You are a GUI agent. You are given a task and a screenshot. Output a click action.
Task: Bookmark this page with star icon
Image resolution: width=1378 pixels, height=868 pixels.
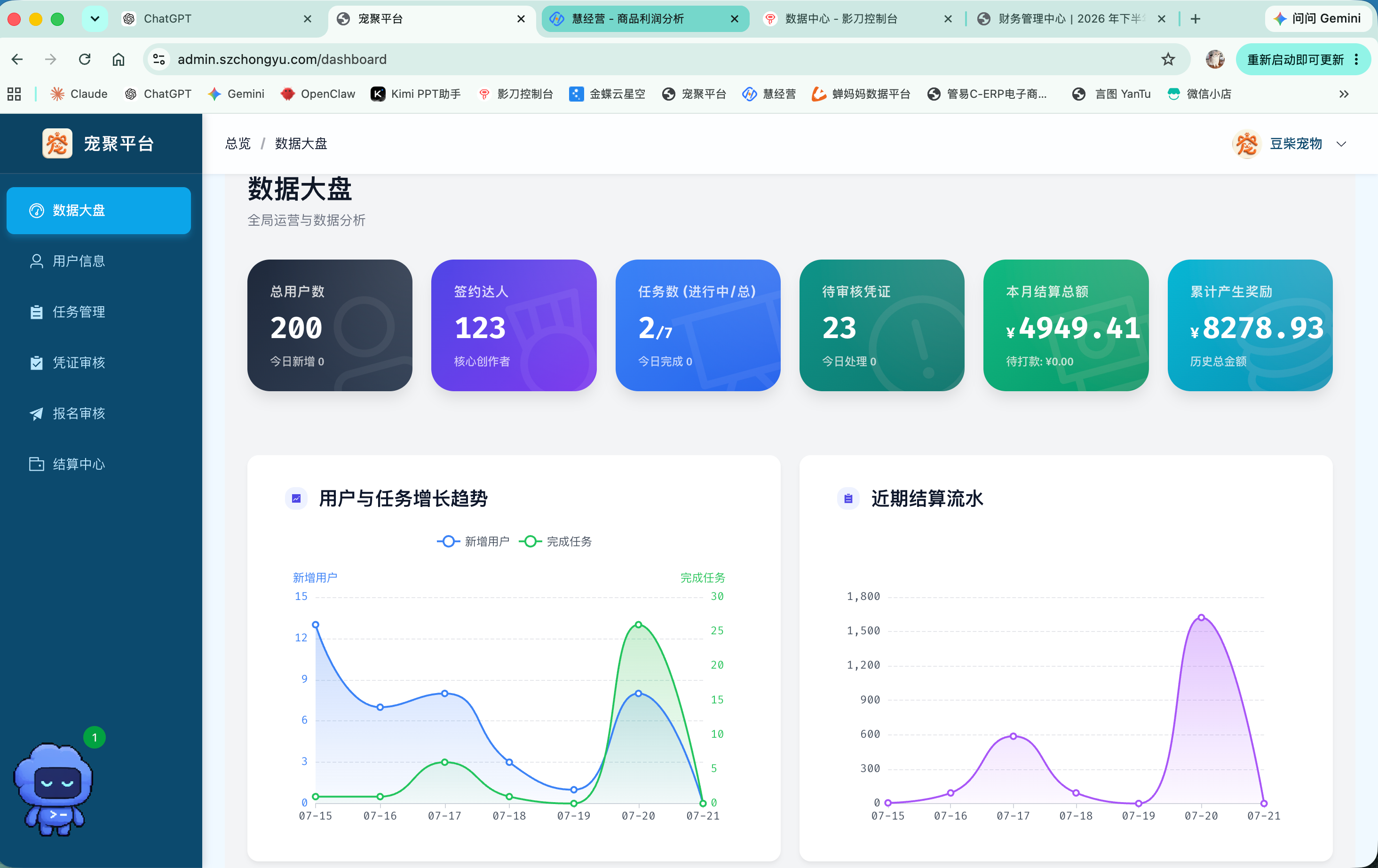pyautogui.click(x=1168, y=59)
